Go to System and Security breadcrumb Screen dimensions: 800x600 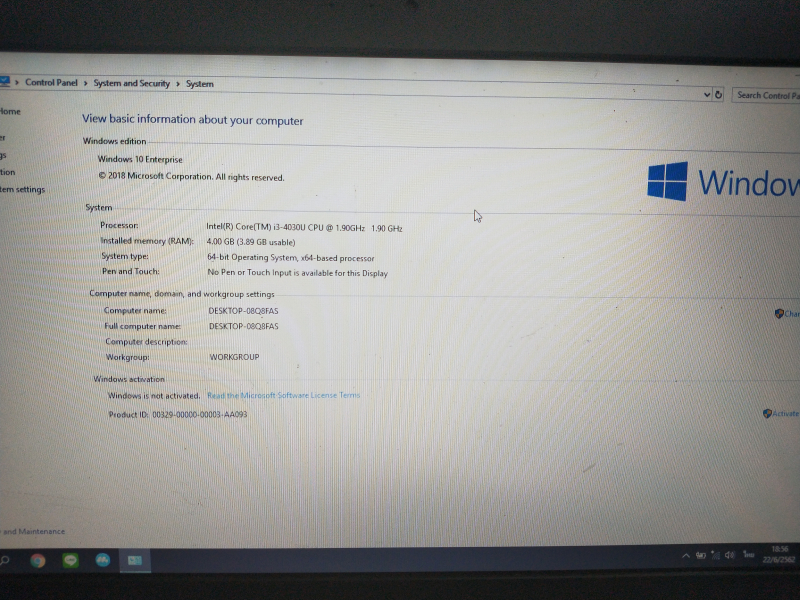pos(131,83)
